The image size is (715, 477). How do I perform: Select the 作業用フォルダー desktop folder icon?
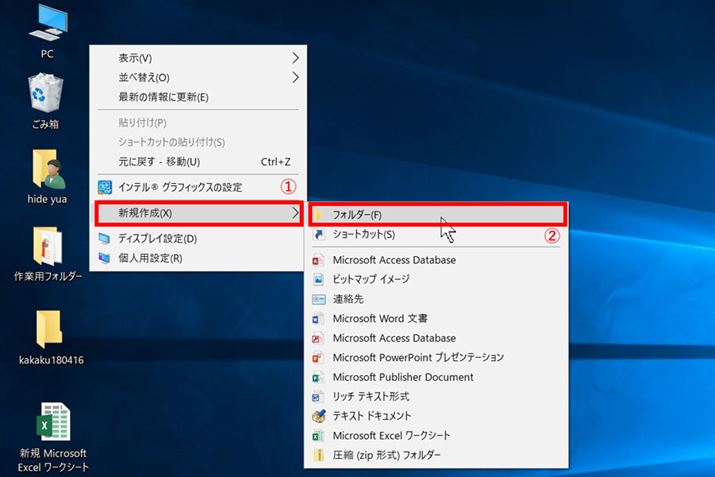[47, 247]
